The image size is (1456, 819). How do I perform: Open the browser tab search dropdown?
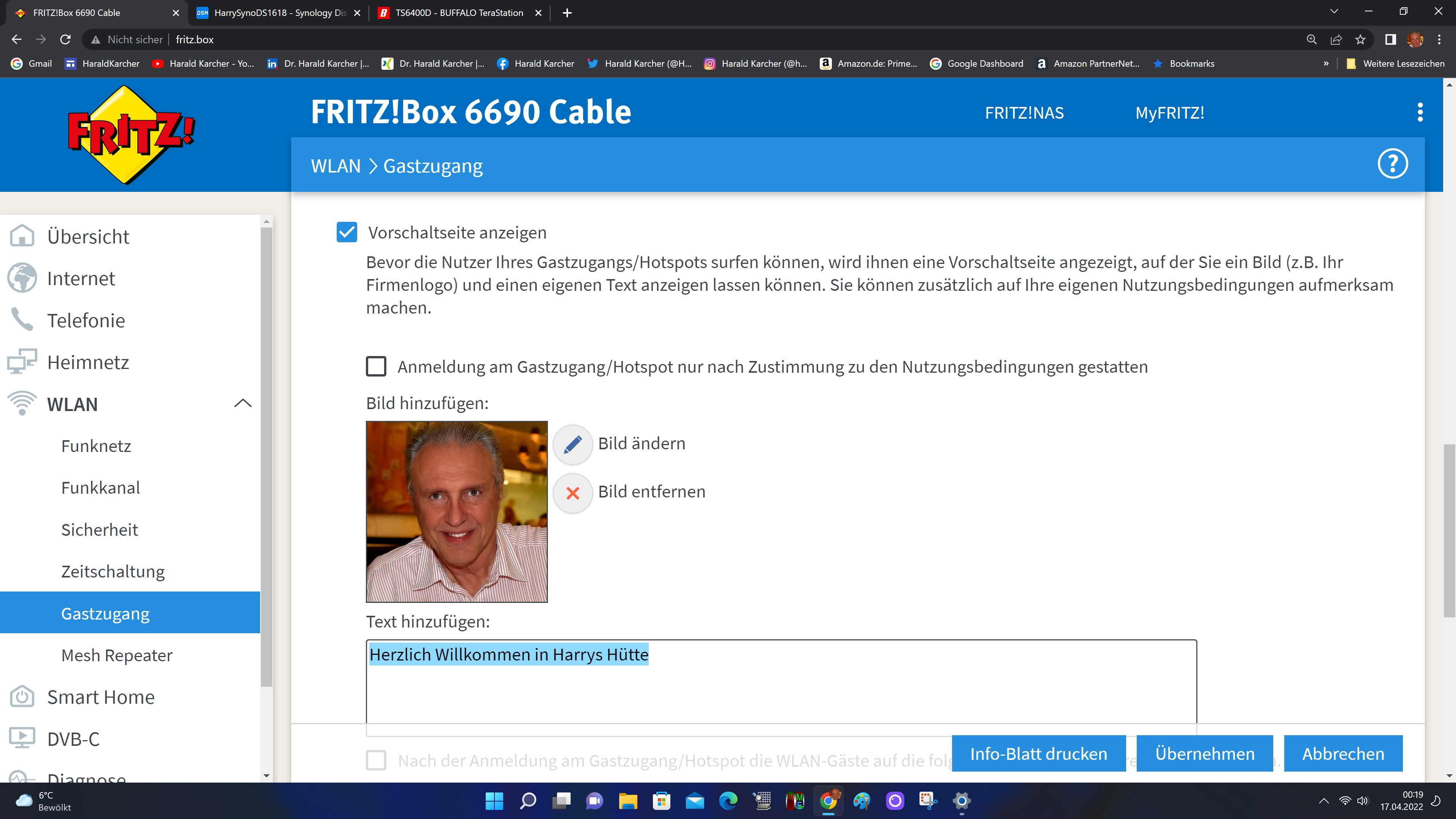click(1335, 11)
